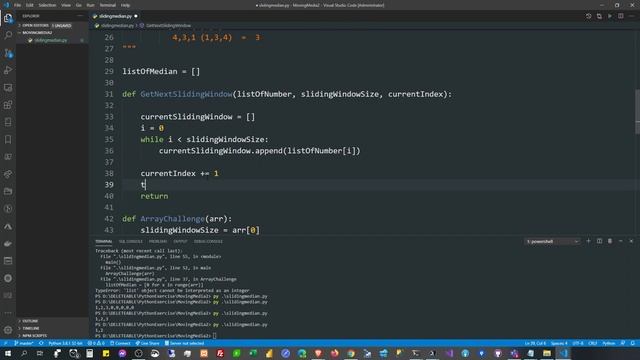Screen dimensions: 640x360
Task: Click slidingmedian.py in the breadcrumb
Action: 117,25
